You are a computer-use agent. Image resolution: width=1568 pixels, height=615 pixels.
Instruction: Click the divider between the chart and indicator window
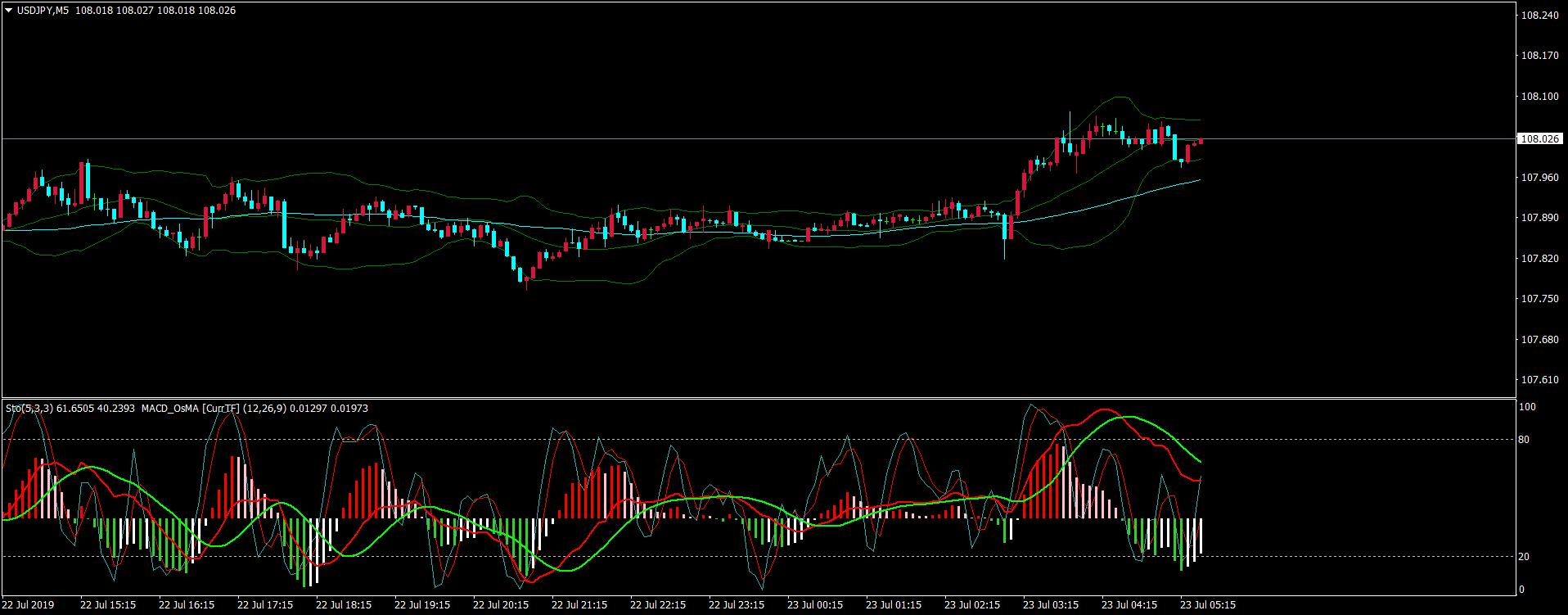click(x=757, y=398)
